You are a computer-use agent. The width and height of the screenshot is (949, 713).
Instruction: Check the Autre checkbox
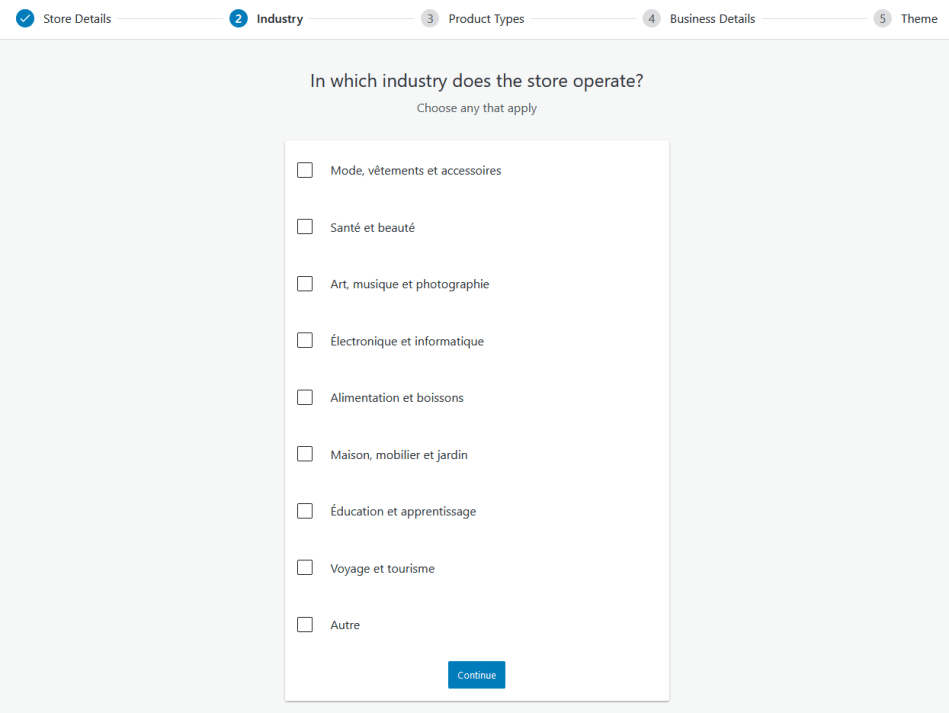pyautogui.click(x=305, y=625)
